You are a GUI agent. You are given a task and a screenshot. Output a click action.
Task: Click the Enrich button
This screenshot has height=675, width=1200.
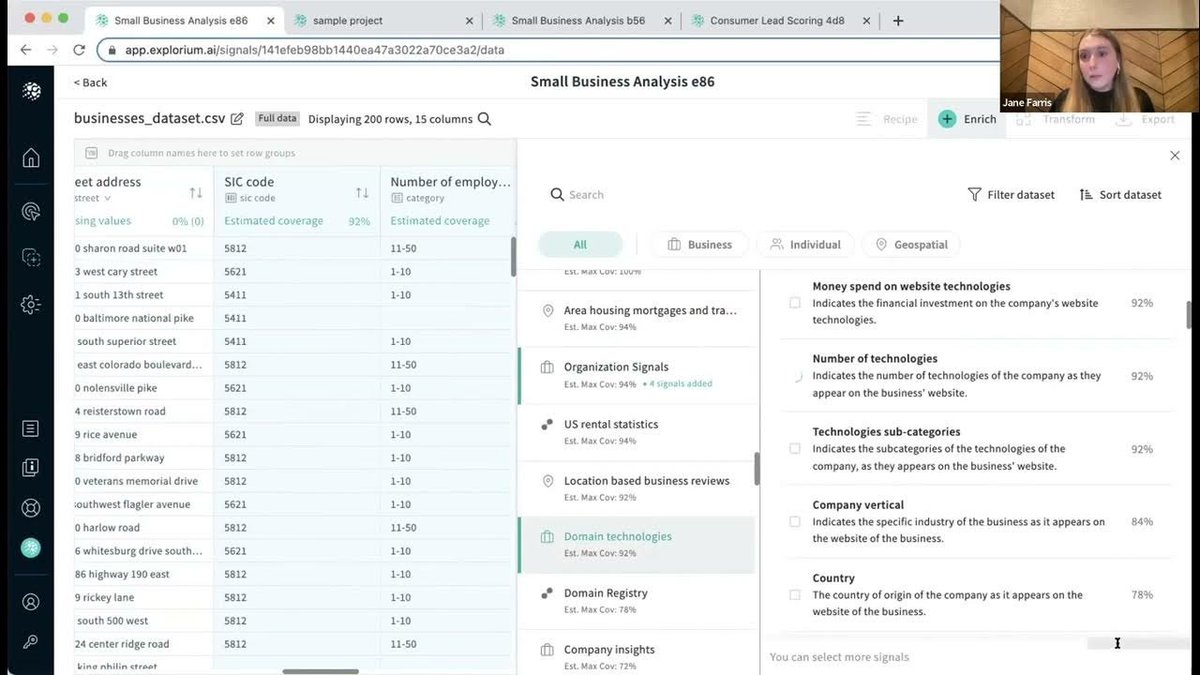click(x=966, y=118)
